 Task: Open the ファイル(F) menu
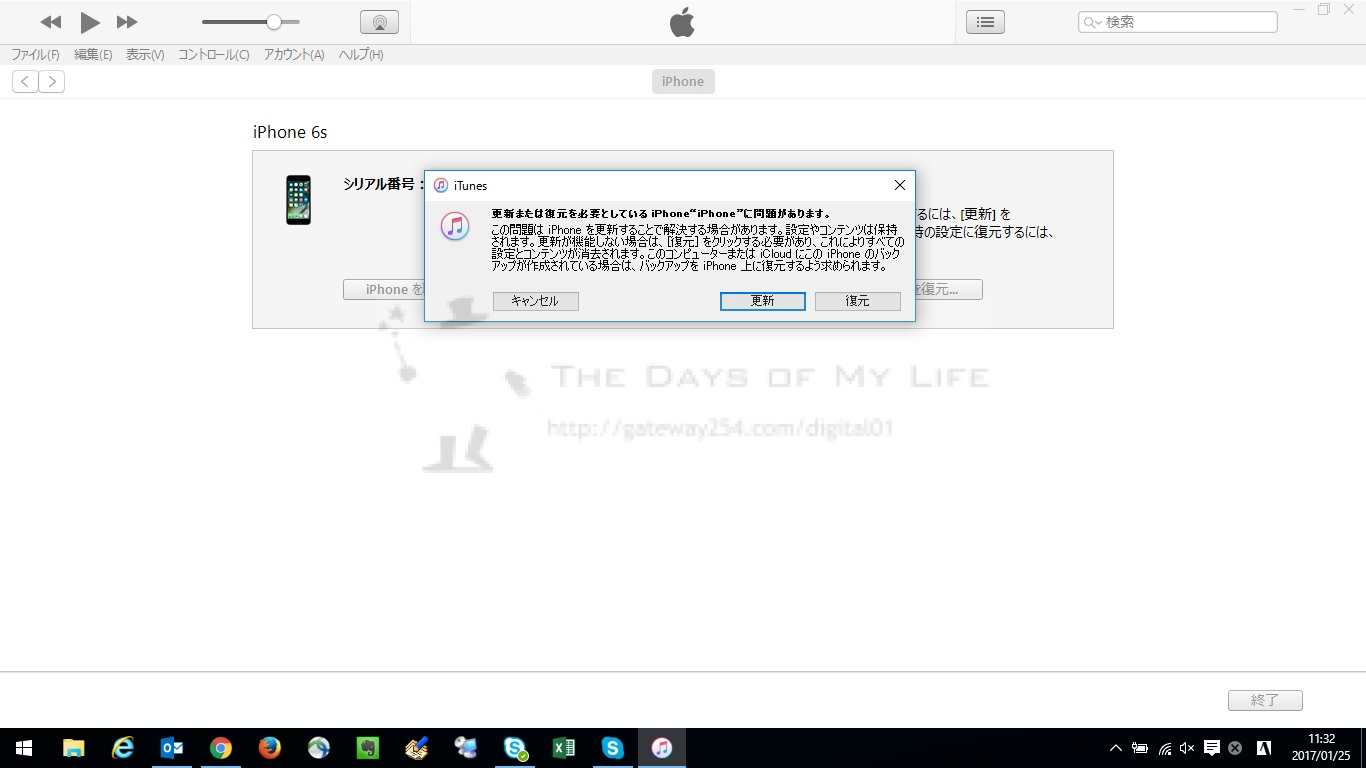coord(35,55)
